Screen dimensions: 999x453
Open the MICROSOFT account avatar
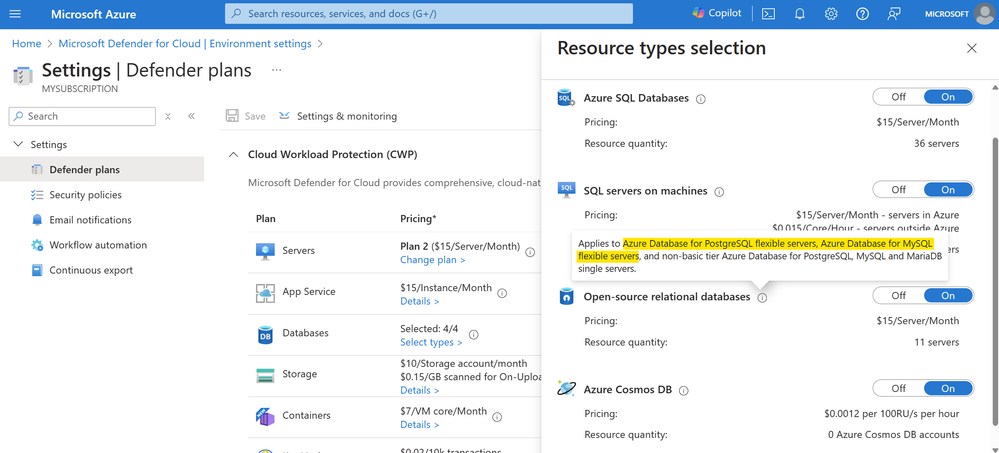click(x=984, y=14)
